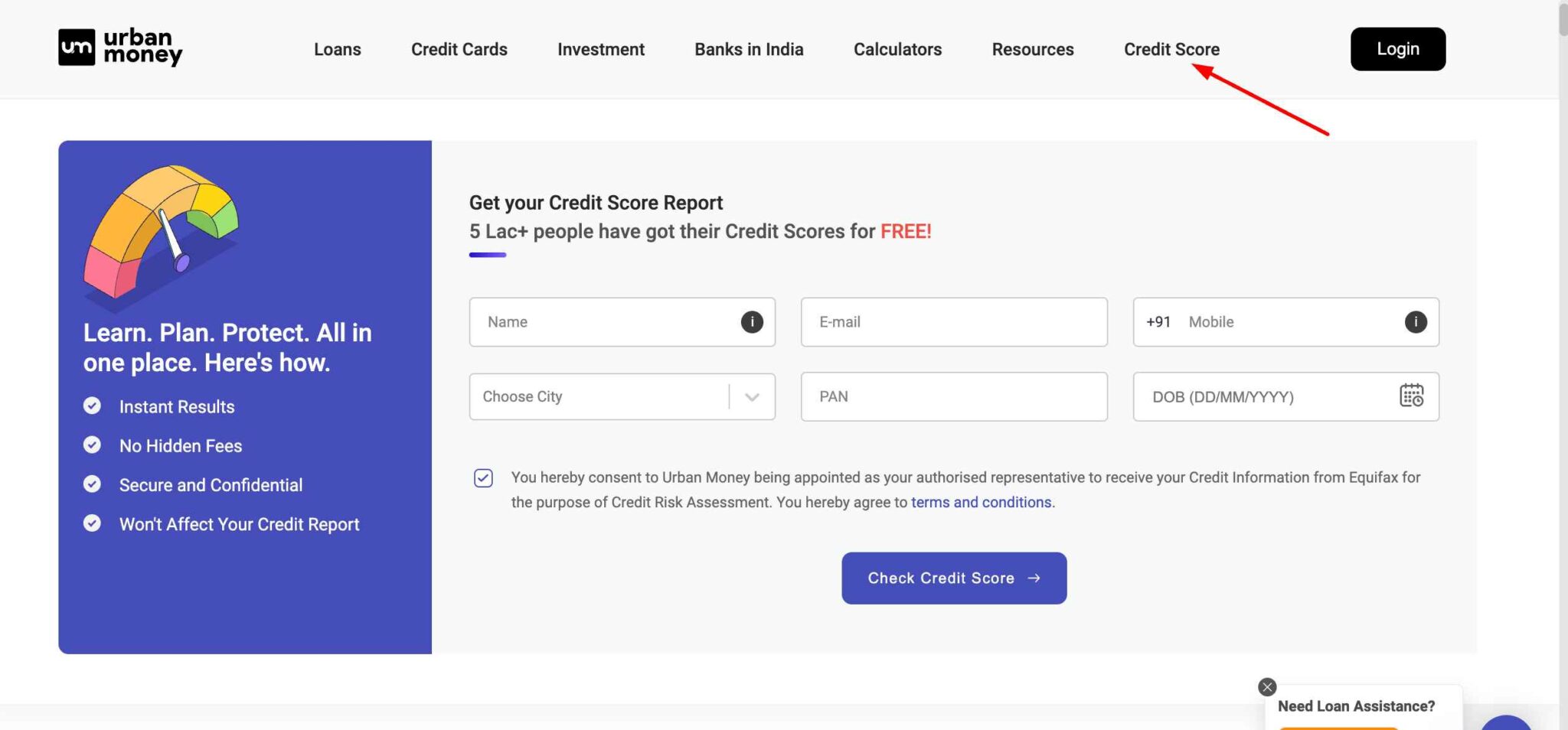Open the terms and conditions link

(x=982, y=502)
